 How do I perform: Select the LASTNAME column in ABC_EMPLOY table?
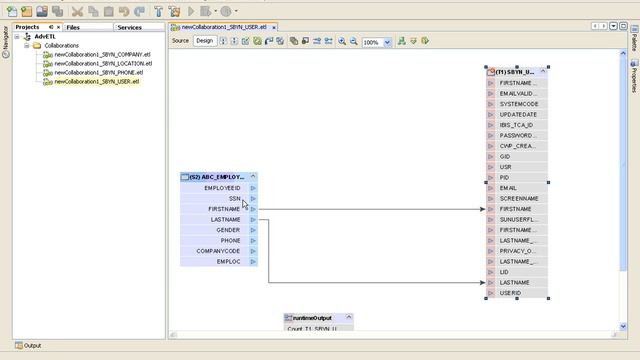click(225, 220)
